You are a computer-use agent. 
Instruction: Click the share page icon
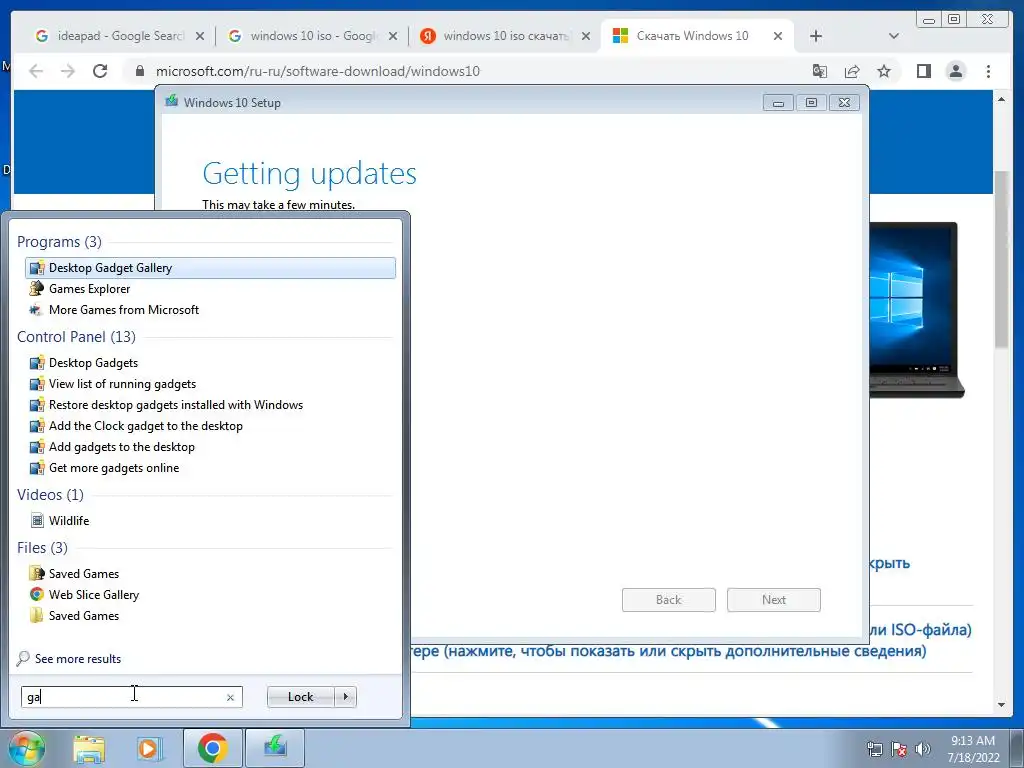[x=852, y=71]
